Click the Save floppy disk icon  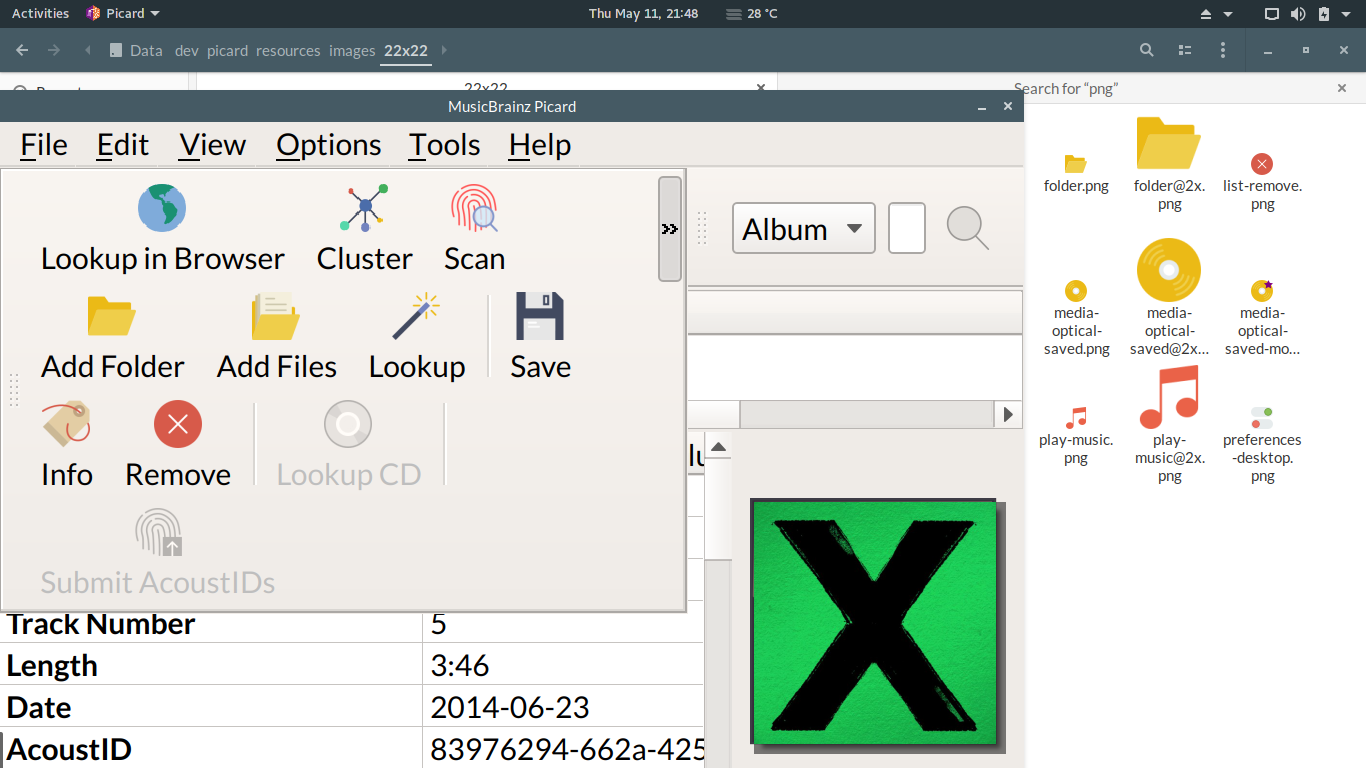tap(540, 316)
